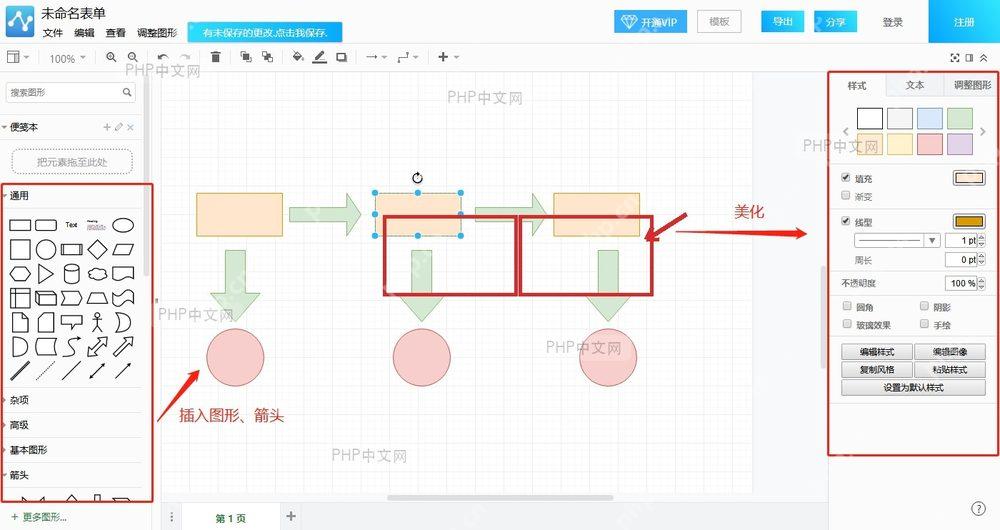
Task: Add a new item to 便笺本 scratchpad
Action: [x=107, y=128]
